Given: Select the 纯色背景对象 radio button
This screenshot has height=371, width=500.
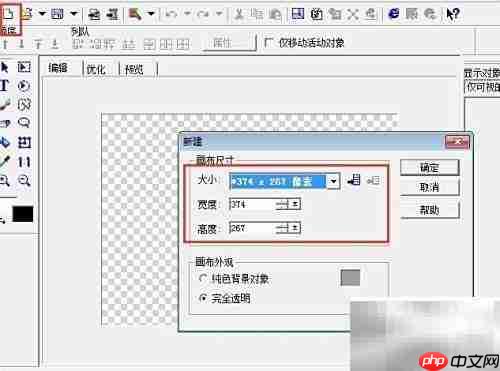Looking at the screenshot, I should [203, 278].
